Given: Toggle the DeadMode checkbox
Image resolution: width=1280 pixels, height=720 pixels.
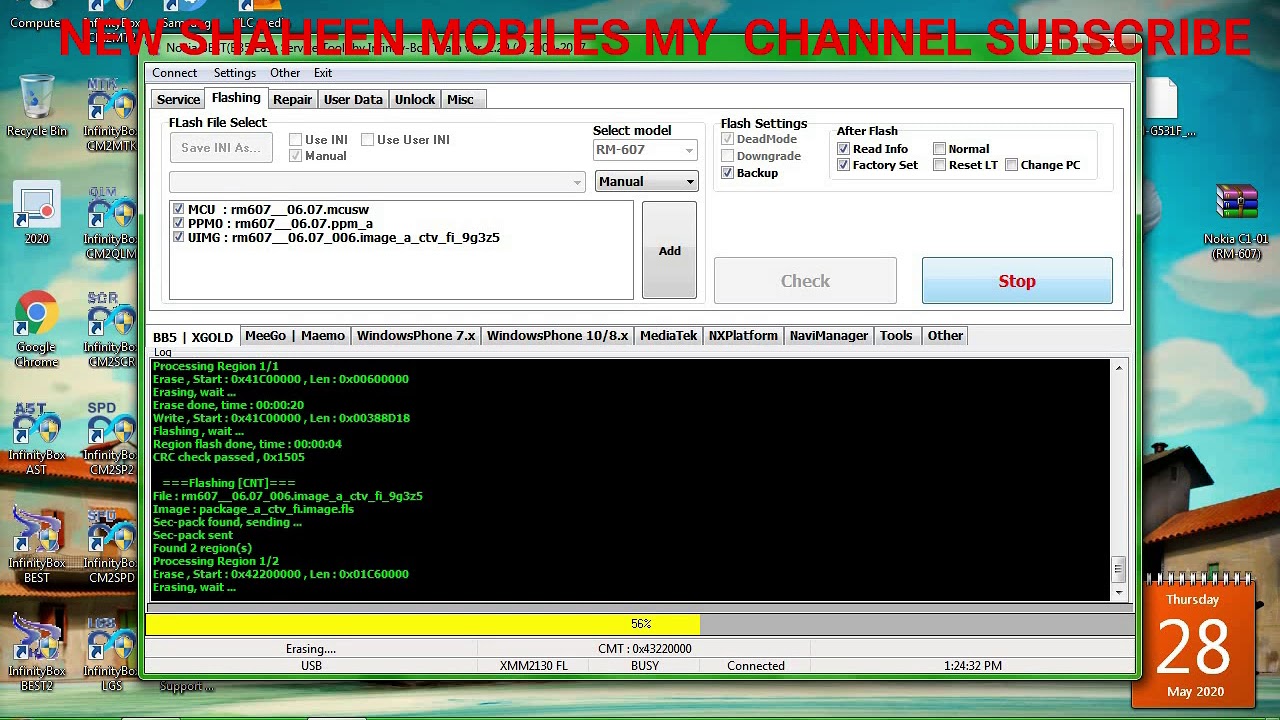Looking at the screenshot, I should click(x=727, y=139).
